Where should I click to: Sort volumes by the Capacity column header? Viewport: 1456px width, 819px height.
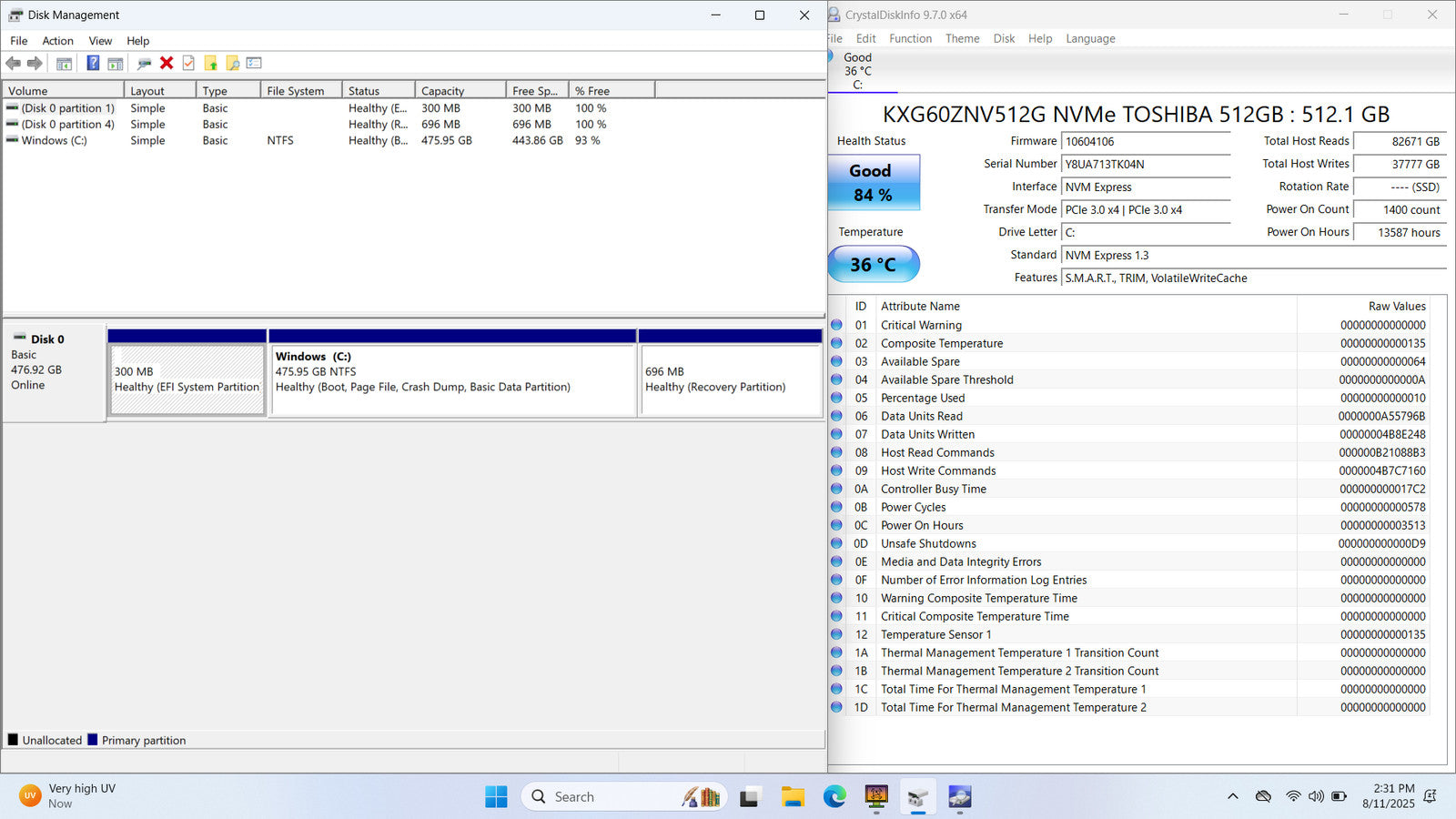point(443,91)
